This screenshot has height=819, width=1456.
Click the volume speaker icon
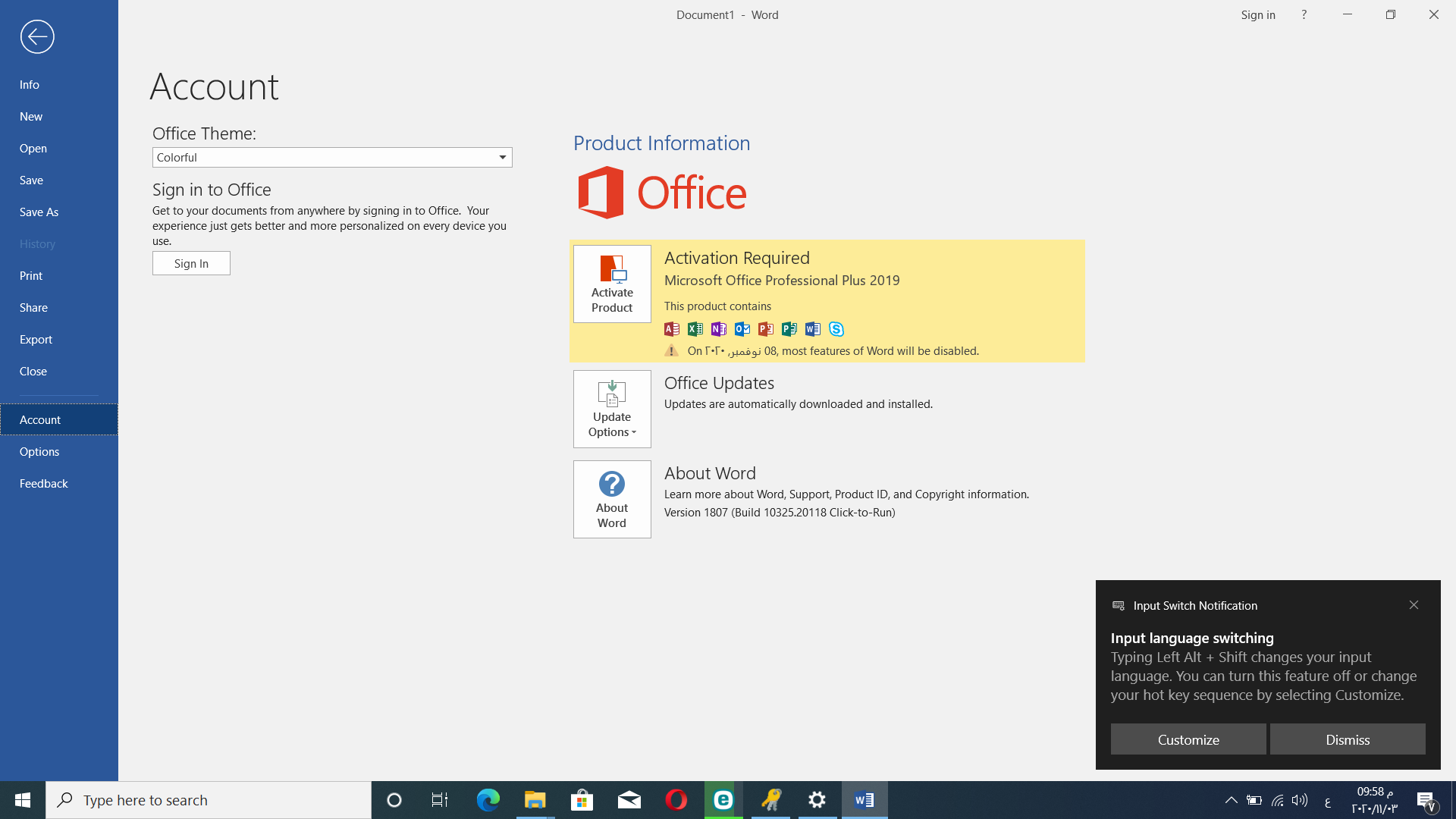[1300, 800]
